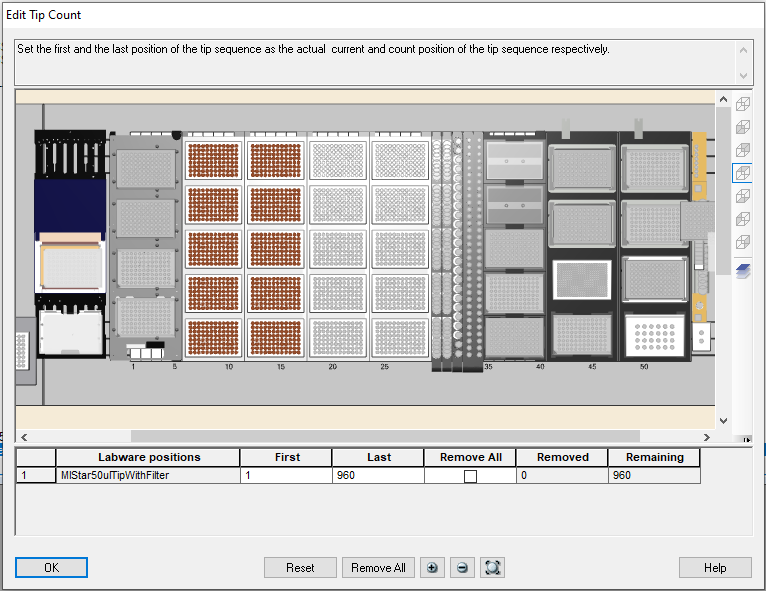The width and height of the screenshot is (766, 591).
Task: Zoom out with the minus magnifier button
Action: point(462,568)
